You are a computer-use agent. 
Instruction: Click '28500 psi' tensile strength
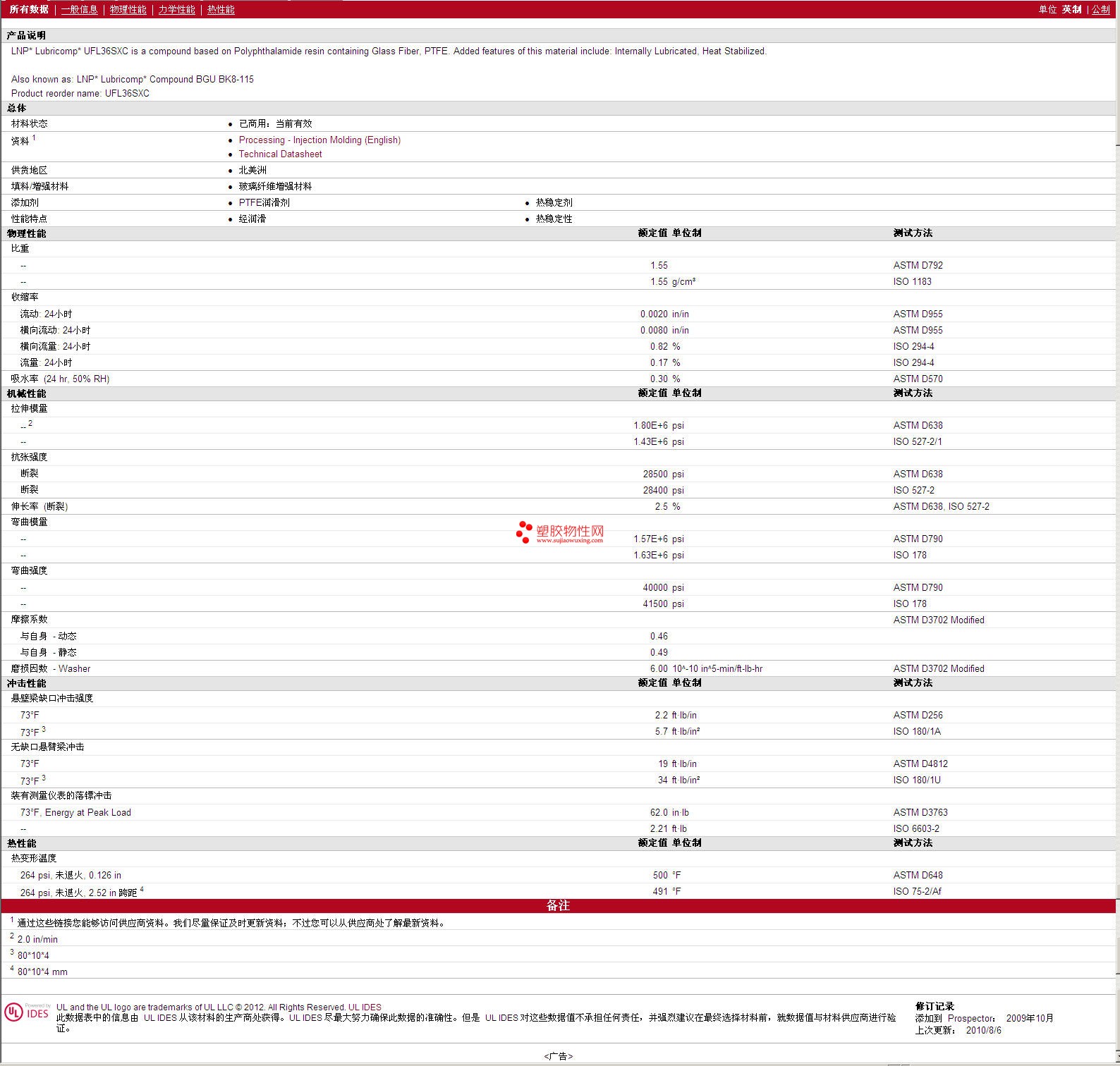click(x=664, y=474)
